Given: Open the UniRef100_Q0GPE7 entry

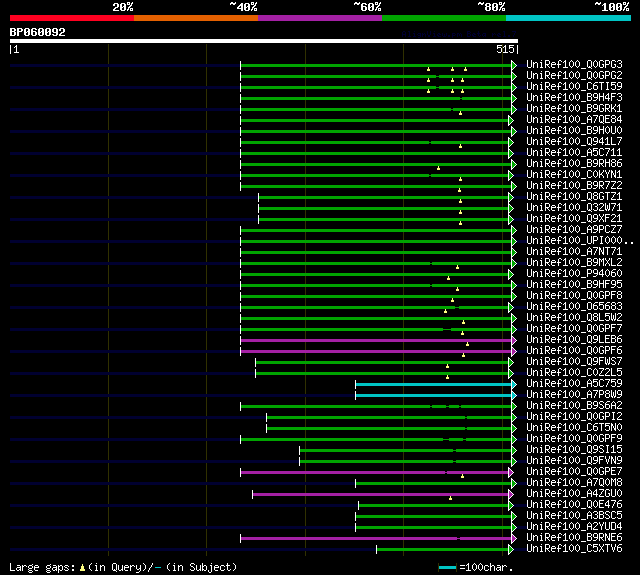Looking at the screenshot, I should pos(574,472).
